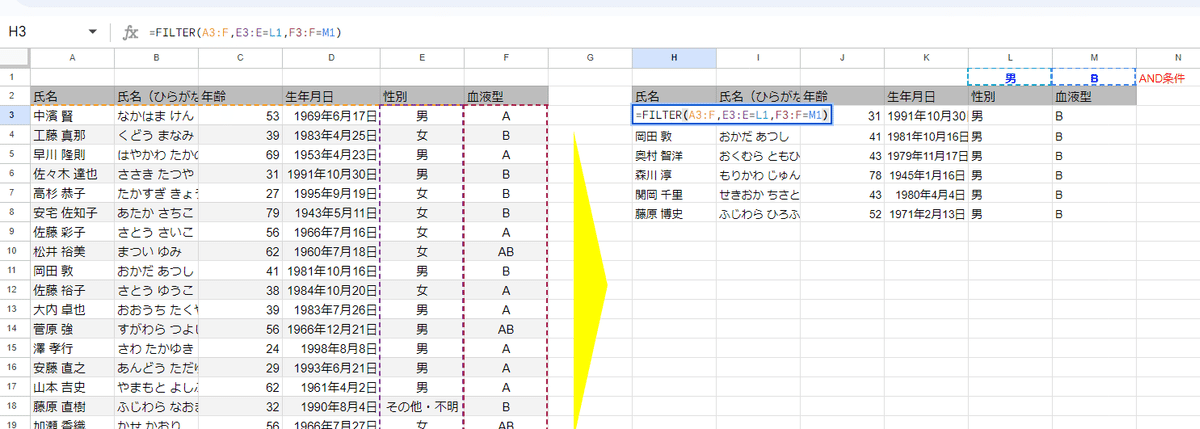1200x429 pixels.
Task: Click the name cell 松井 裕美
Action: coord(73,251)
